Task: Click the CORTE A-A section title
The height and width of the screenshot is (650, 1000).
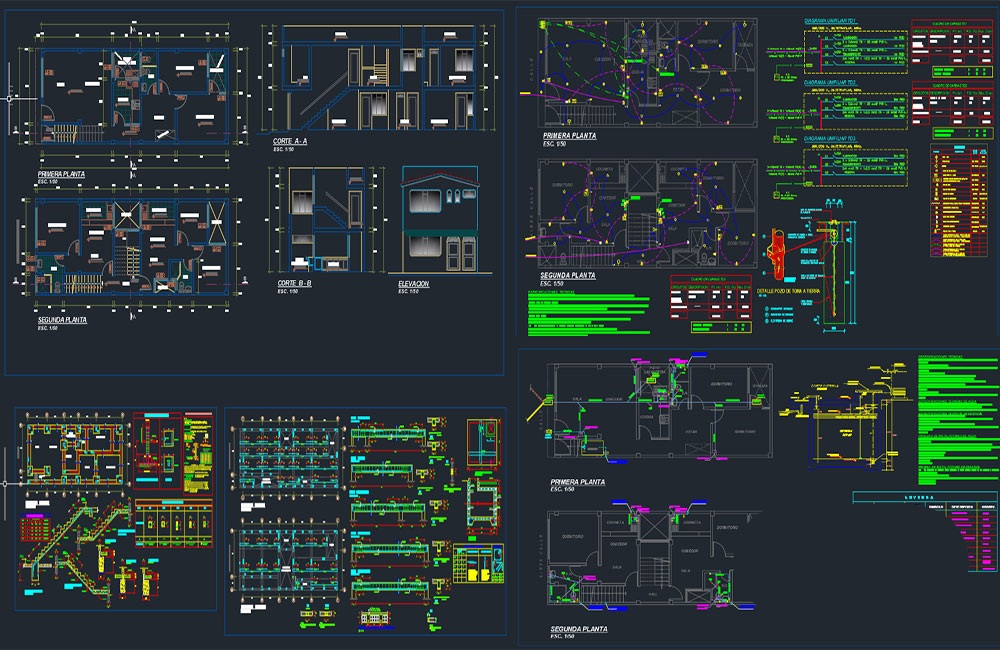Action: (290, 141)
